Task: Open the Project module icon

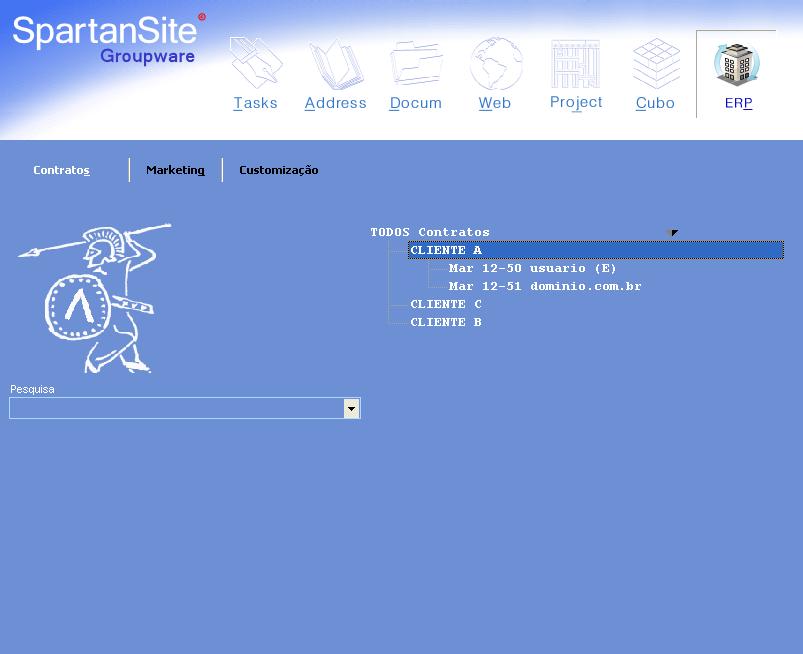Action: tap(576, 66)
